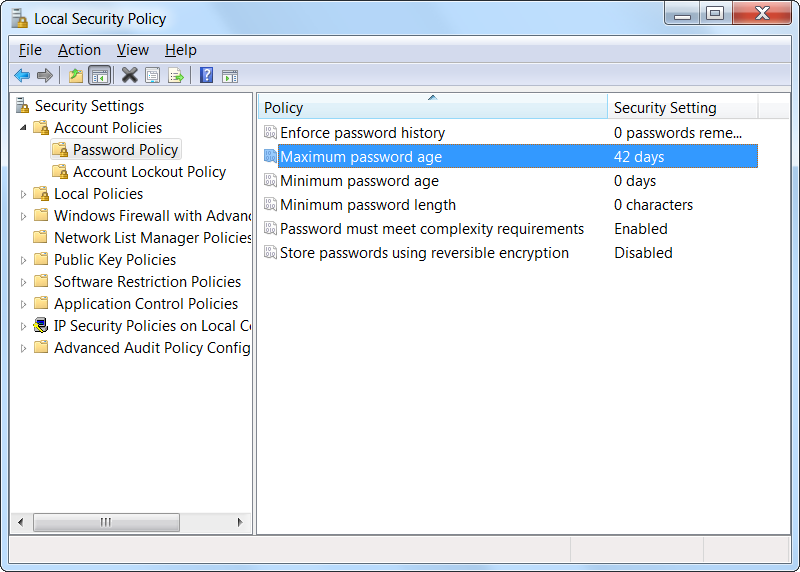Open the Action menu

pyautogui.click(x=79, y=50)
